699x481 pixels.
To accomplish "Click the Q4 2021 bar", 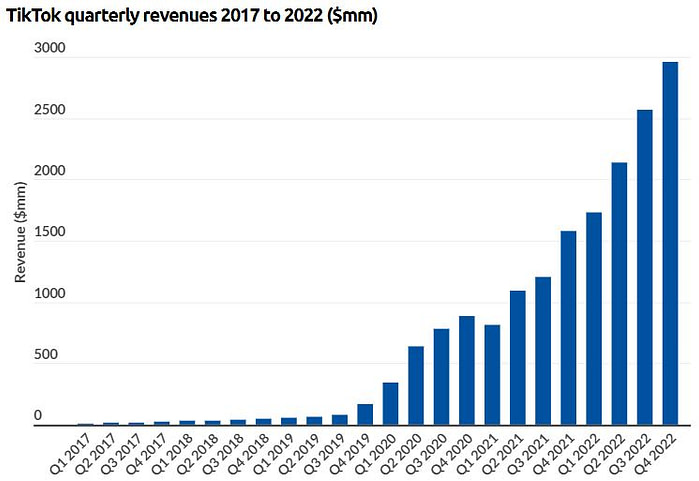I will [x=568, y=328].
